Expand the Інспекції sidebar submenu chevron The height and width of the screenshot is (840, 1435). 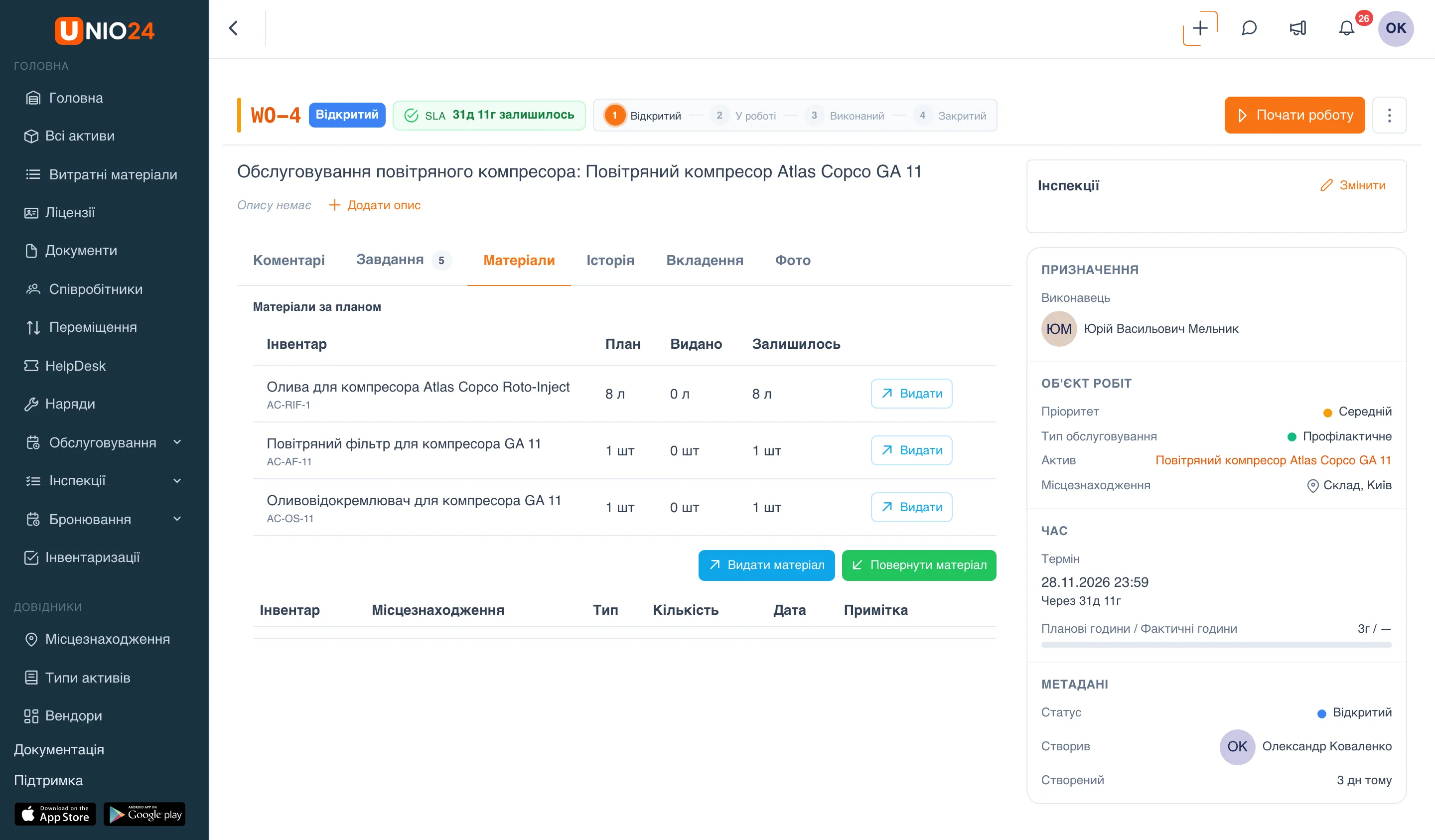177,481
